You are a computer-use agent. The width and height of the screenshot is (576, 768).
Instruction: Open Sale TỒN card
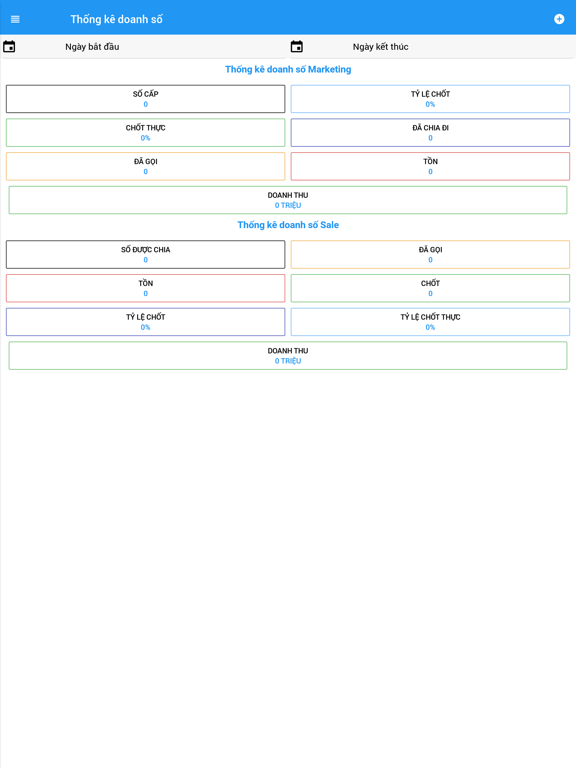tap(145, 288)
